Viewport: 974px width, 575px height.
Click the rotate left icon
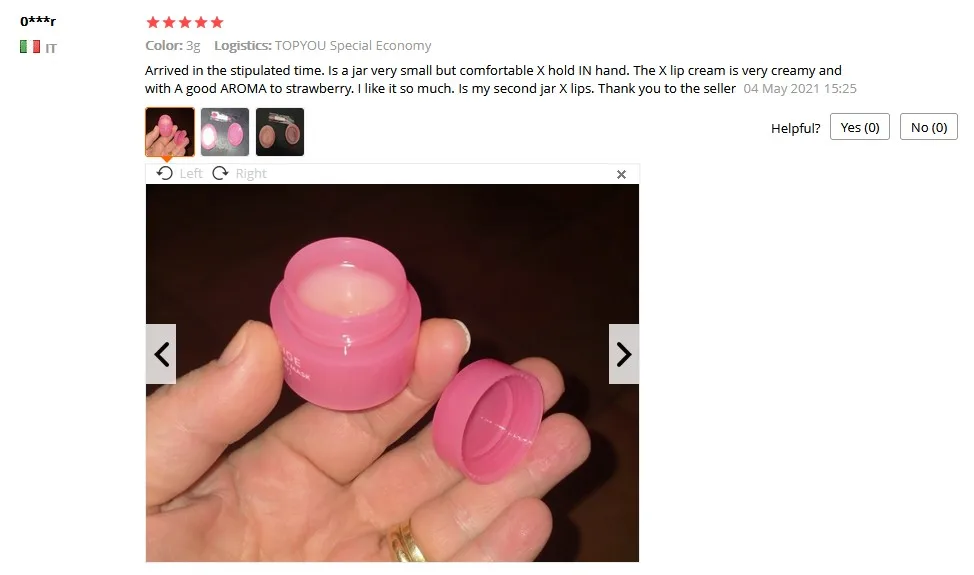(x=165, y=173)
